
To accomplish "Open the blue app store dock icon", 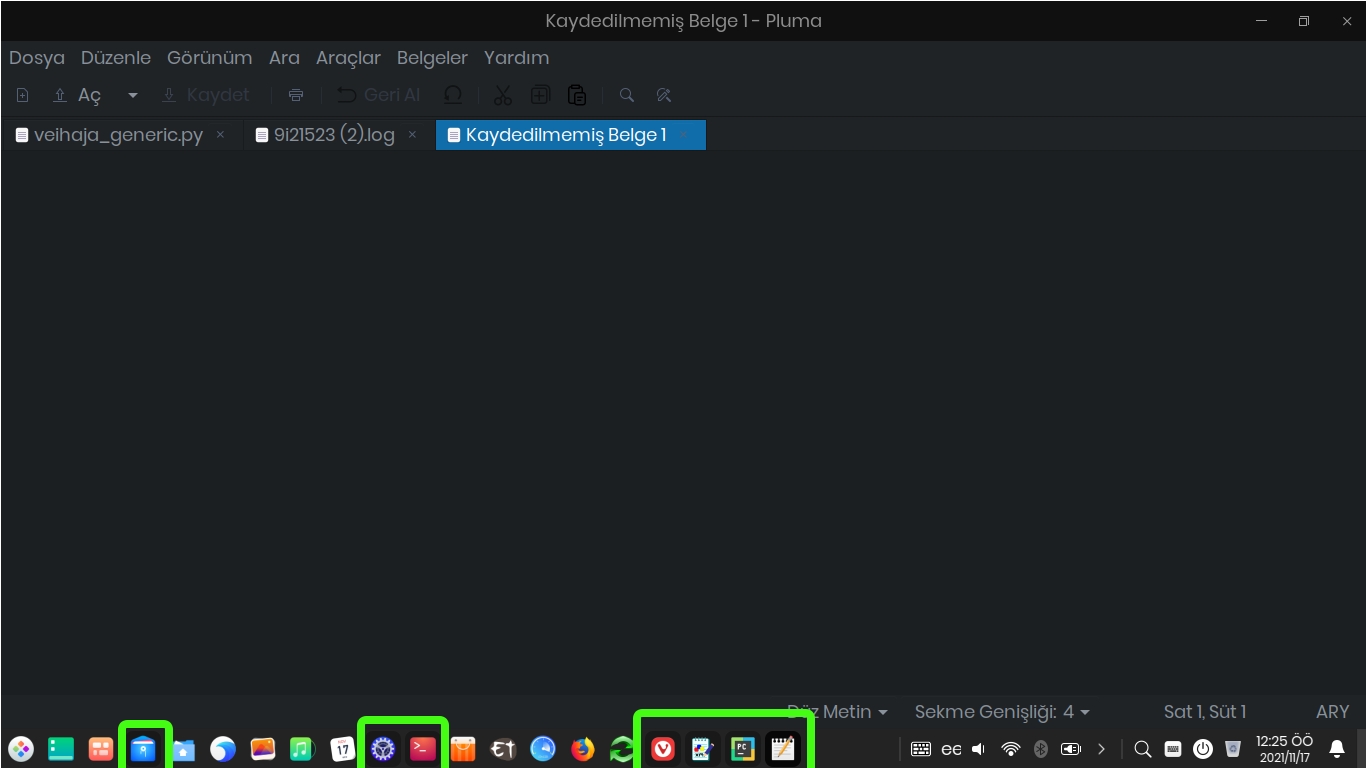I will (143, 748).
